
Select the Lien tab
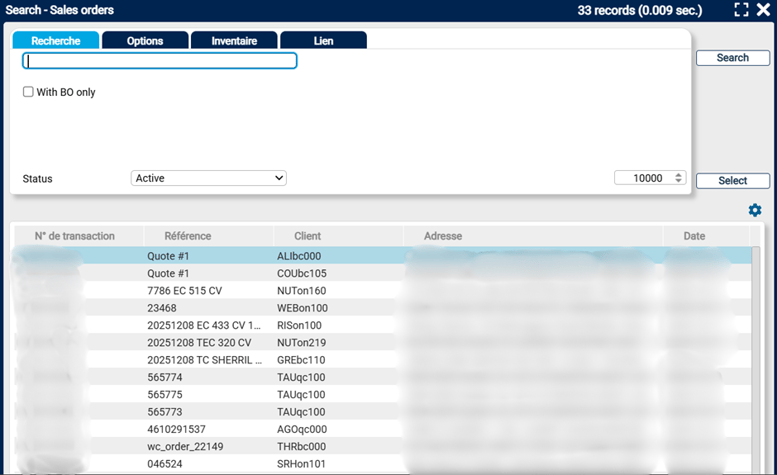pos(323,41)
